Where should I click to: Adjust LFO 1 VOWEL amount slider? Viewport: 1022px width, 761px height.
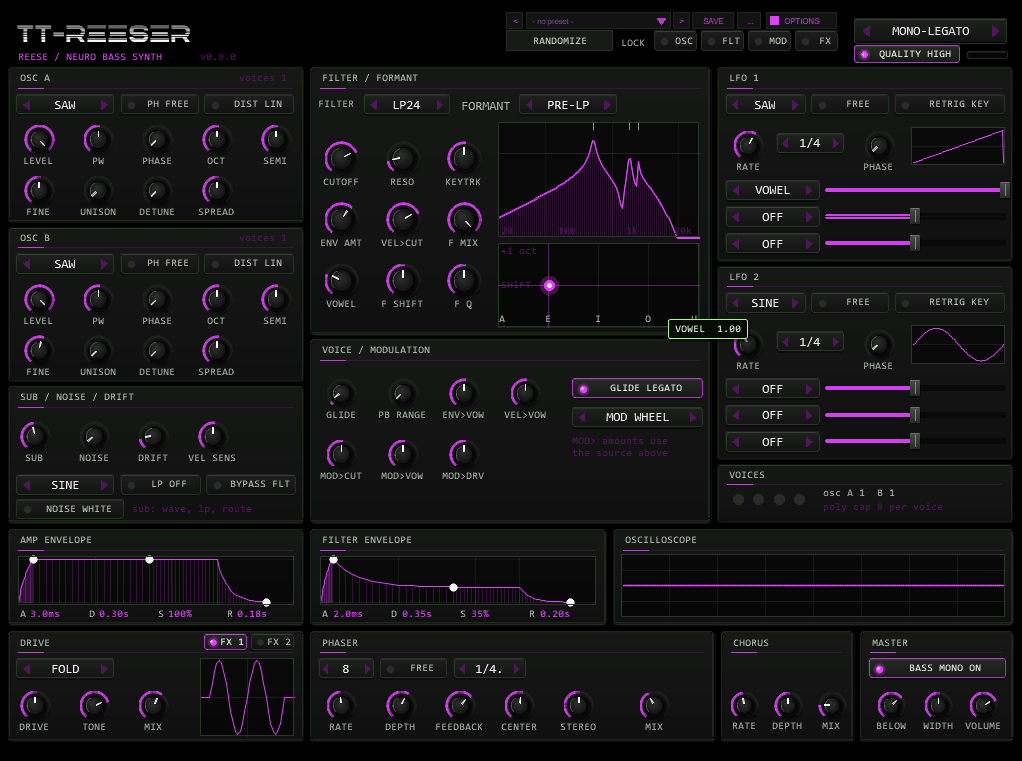[915, 190]
